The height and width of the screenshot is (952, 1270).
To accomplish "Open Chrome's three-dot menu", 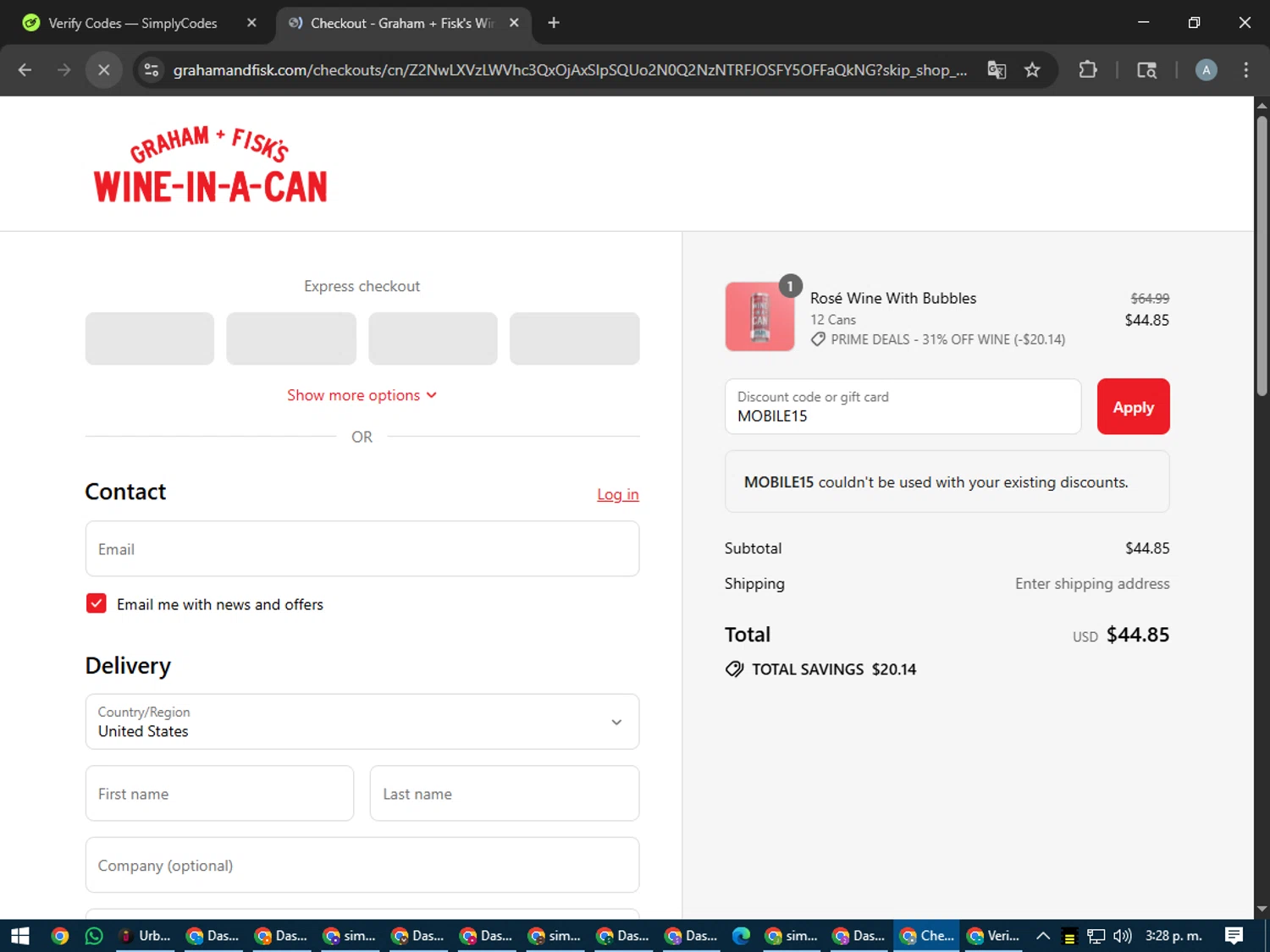I will coord(1245,70).
